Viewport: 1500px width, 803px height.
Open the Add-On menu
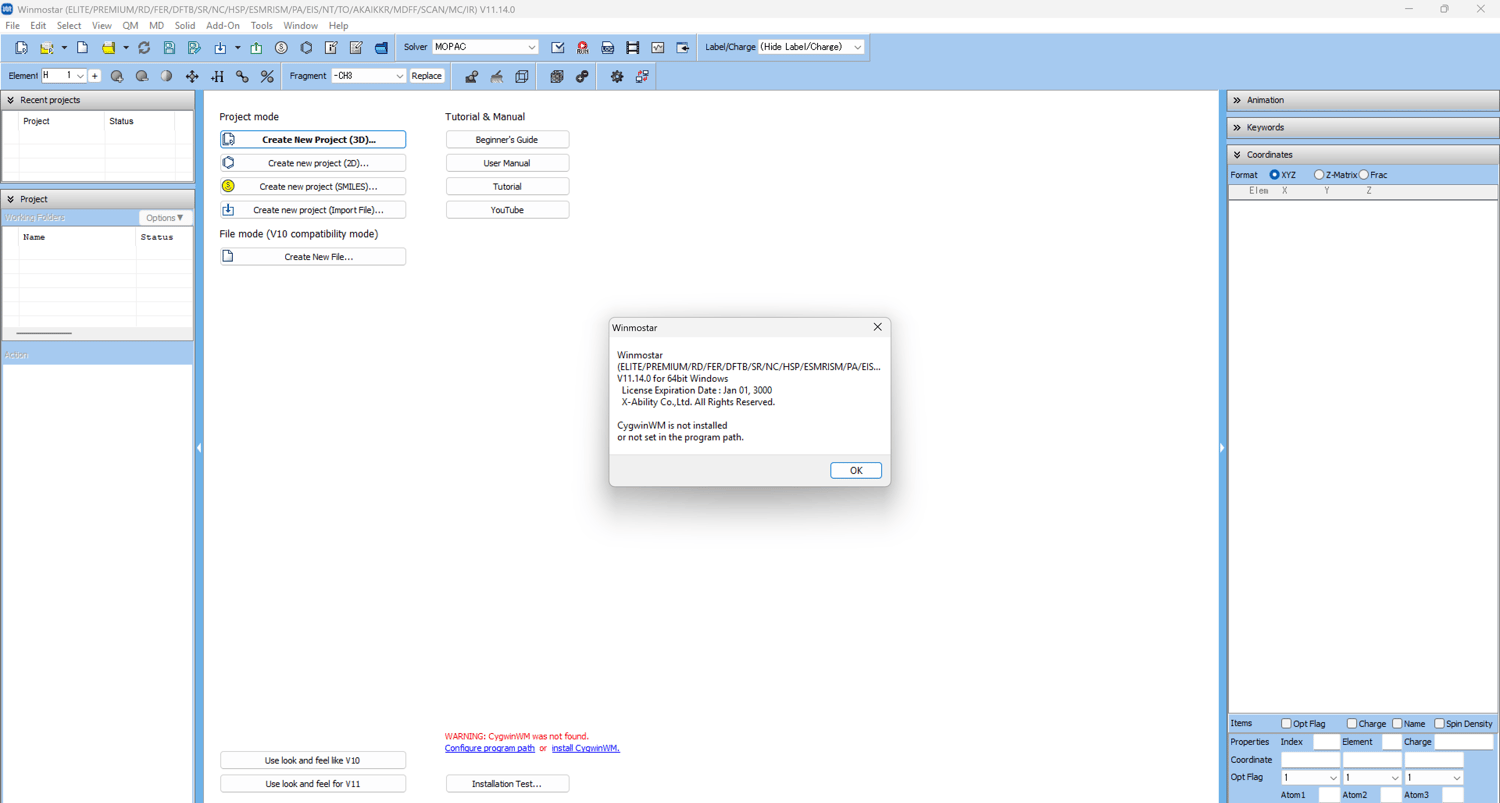pos(223,26)
